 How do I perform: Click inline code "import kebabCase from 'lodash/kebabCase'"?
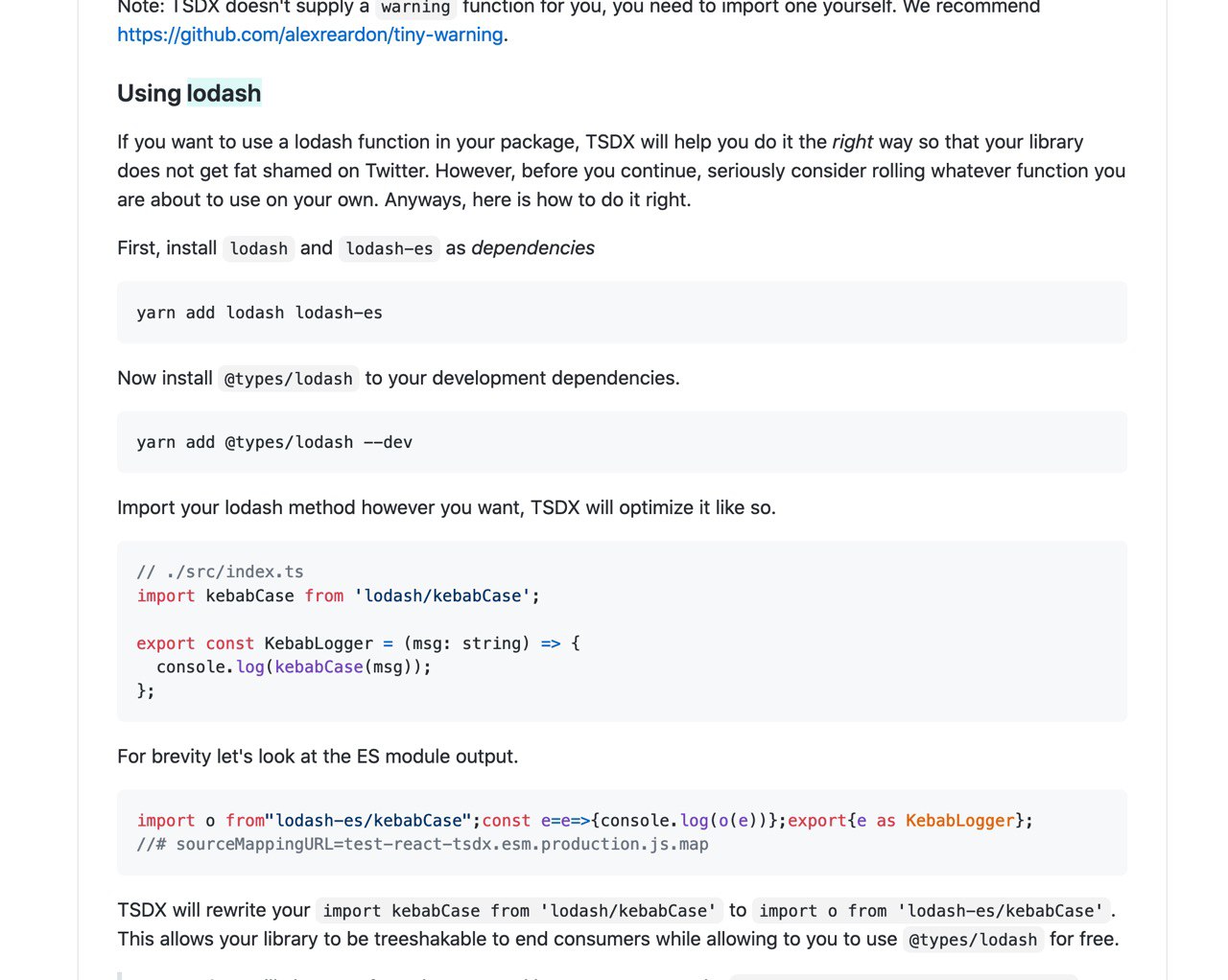(520, 911)
